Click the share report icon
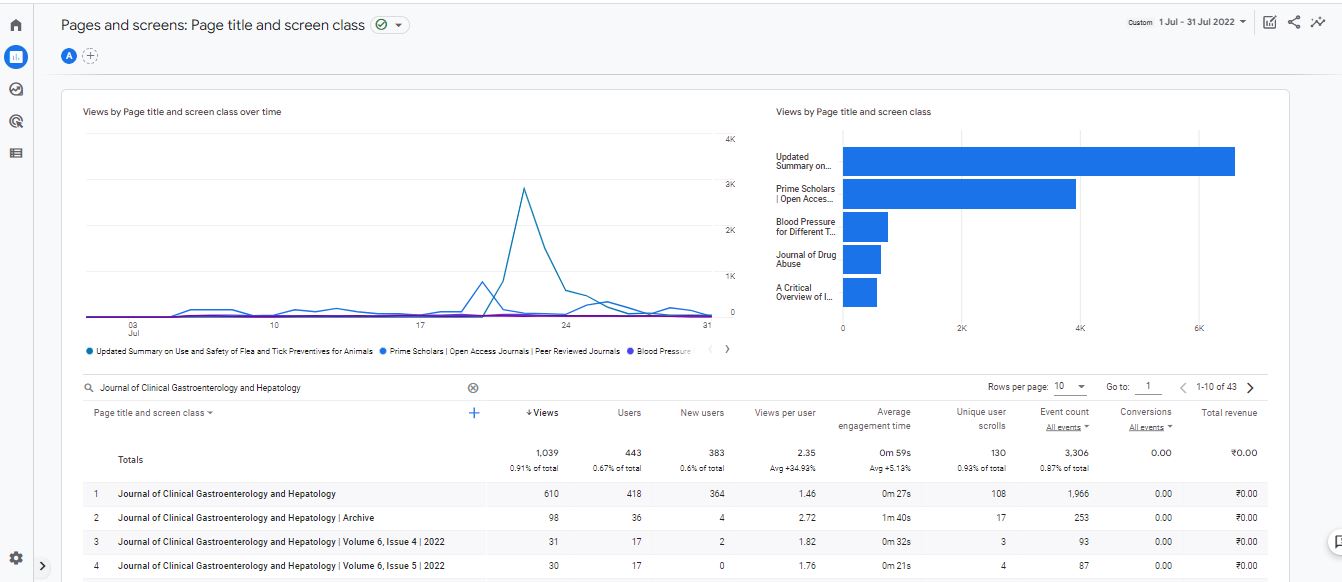This screenshot has width=1342, height=582. pyautogui.click(x=1294, y=22)
